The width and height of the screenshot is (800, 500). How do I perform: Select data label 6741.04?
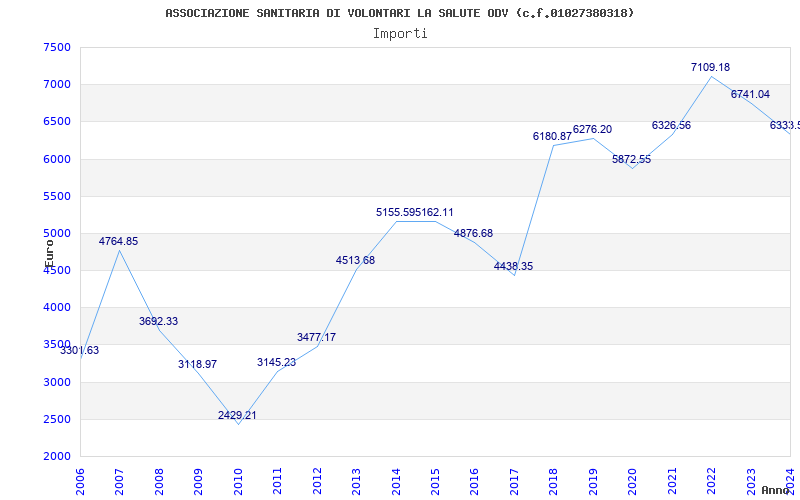tap(751, 94)
